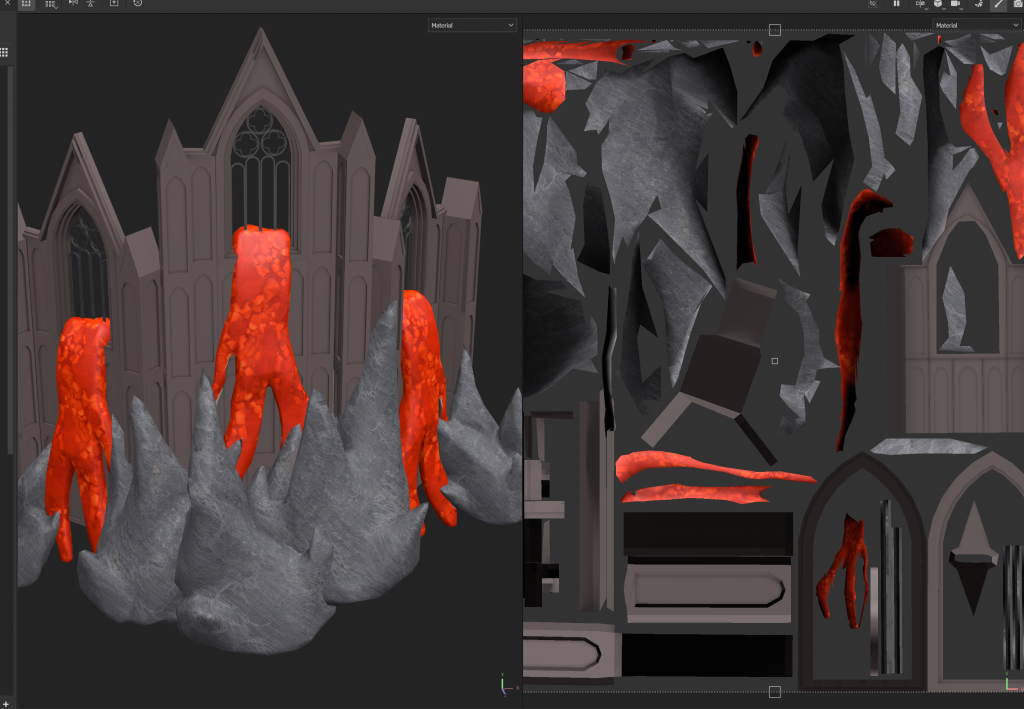Click the plus button at bottom-left corner
The image size is (1024, 709).
(x=4, y=704)
